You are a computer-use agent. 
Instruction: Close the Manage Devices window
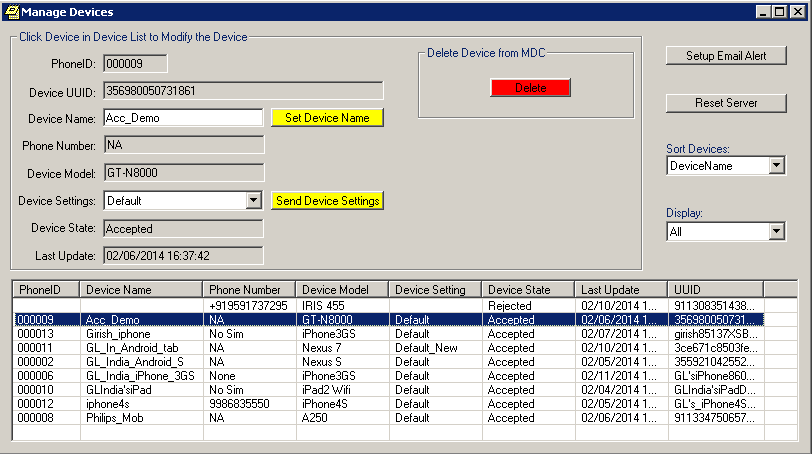tap(798, 12)
